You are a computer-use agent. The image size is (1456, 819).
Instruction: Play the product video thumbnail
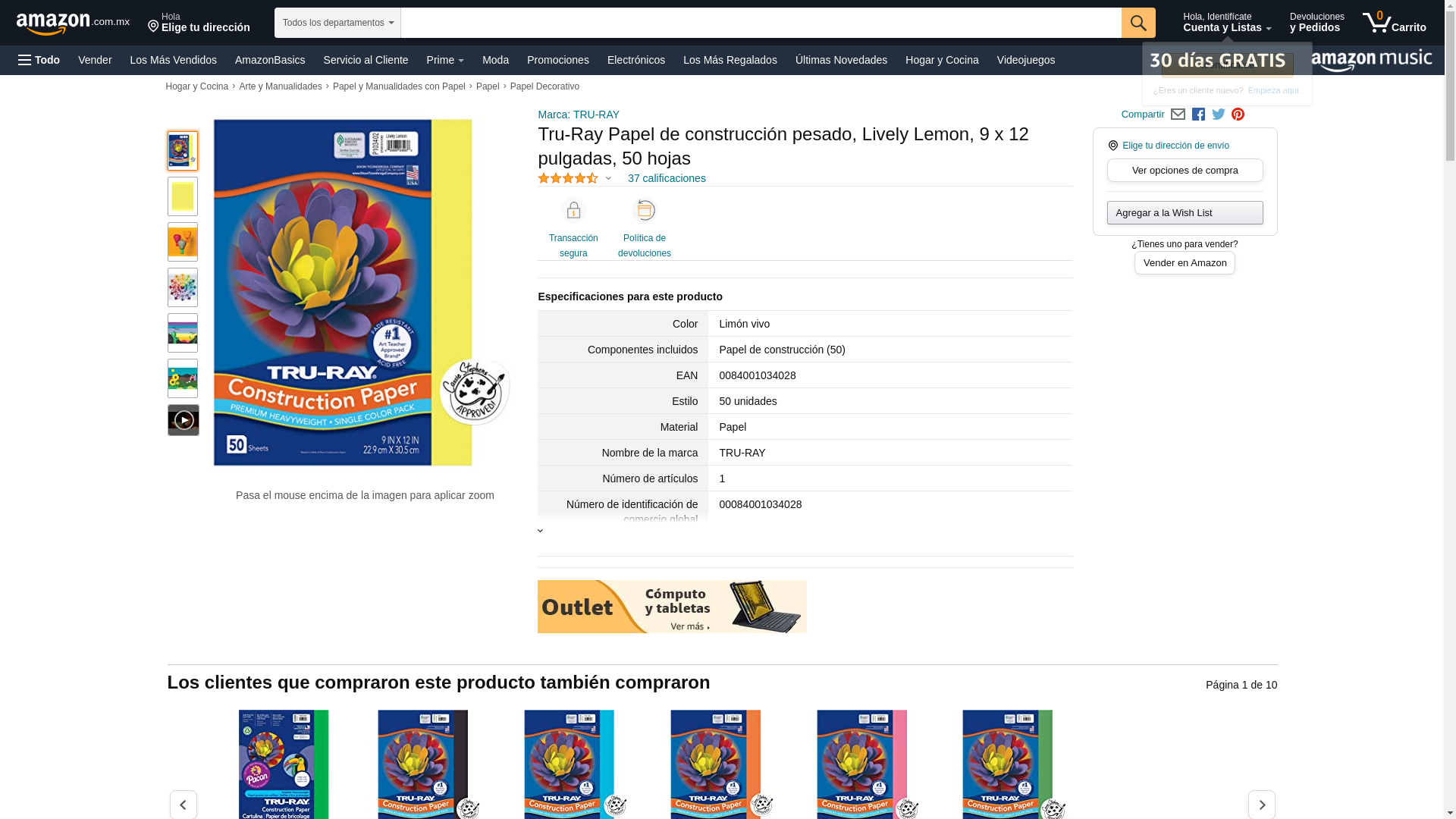184,420
